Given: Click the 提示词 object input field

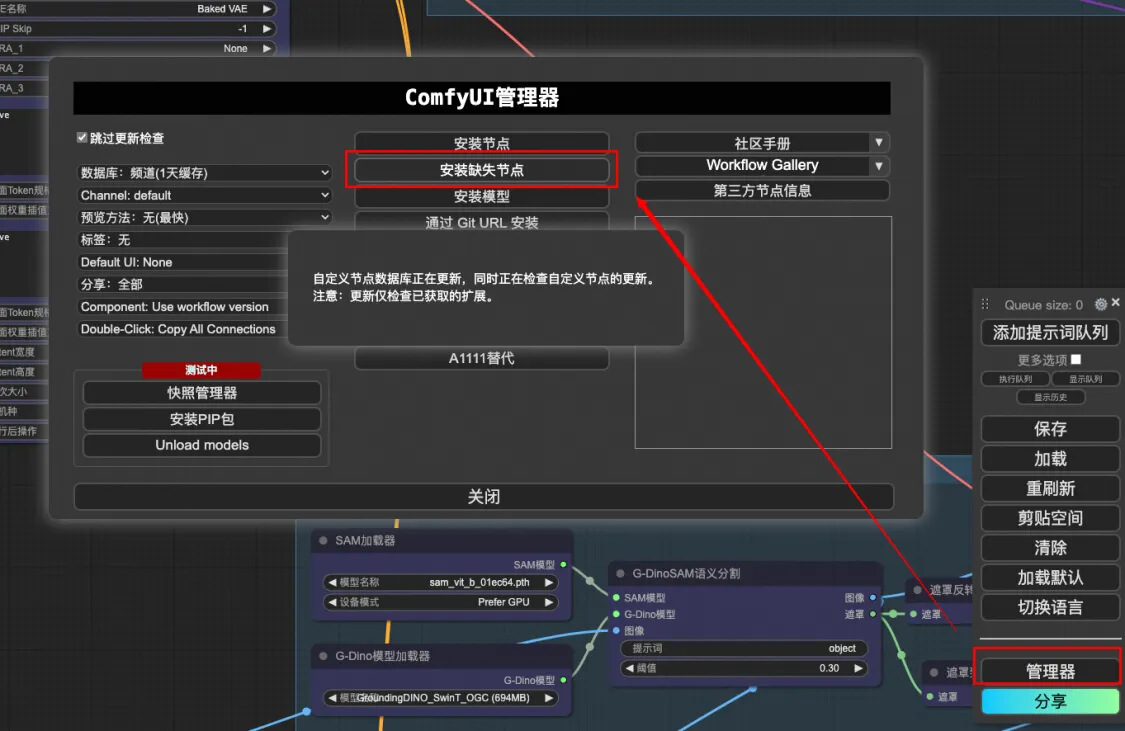Looking at the screenshot, I should pyautogui.click(x=743, y=649).
